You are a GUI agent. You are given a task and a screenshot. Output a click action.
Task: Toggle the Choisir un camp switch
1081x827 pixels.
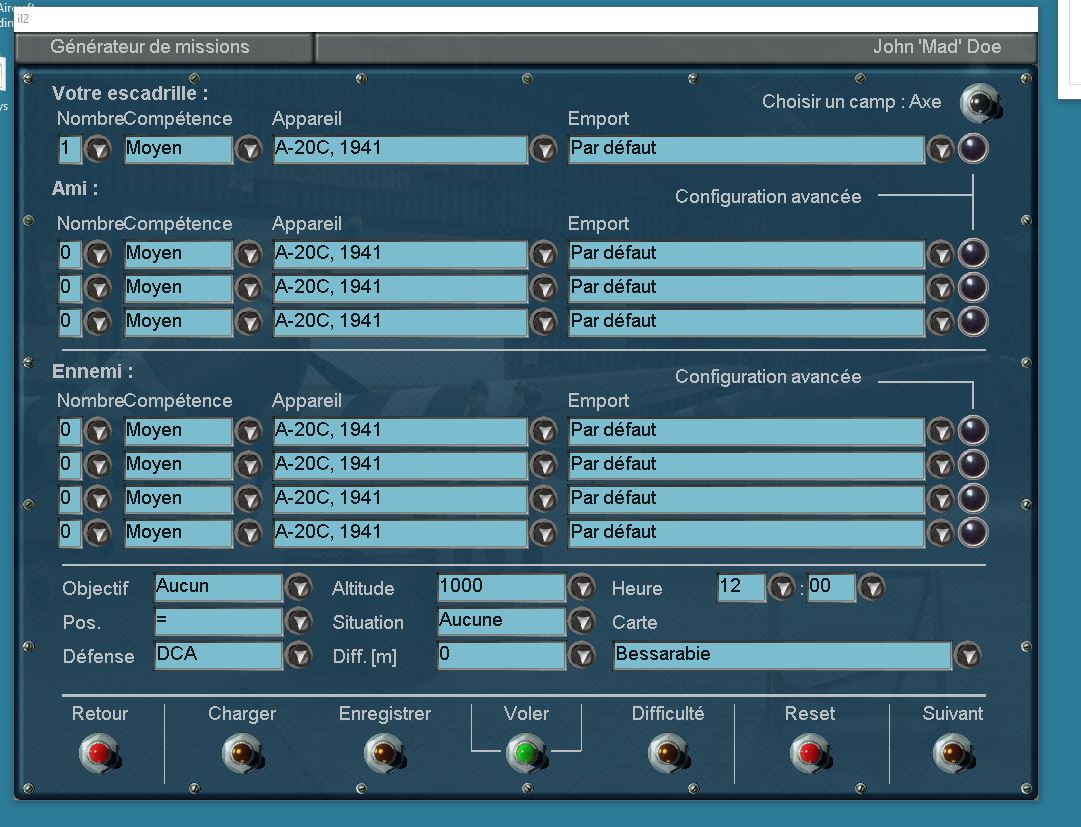click(980, 103)
